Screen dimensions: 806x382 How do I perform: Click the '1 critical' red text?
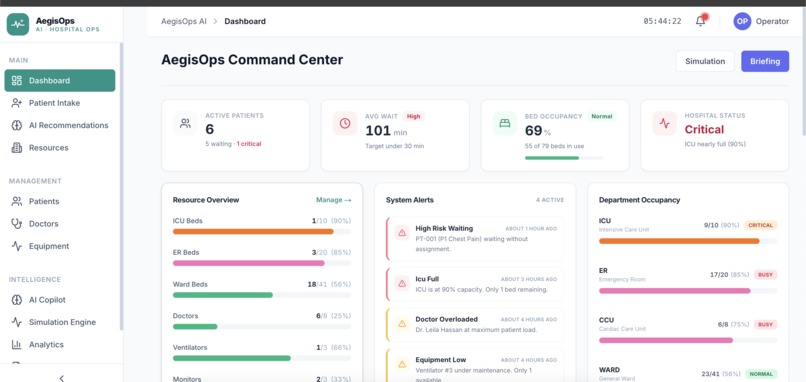coord(249,144)
